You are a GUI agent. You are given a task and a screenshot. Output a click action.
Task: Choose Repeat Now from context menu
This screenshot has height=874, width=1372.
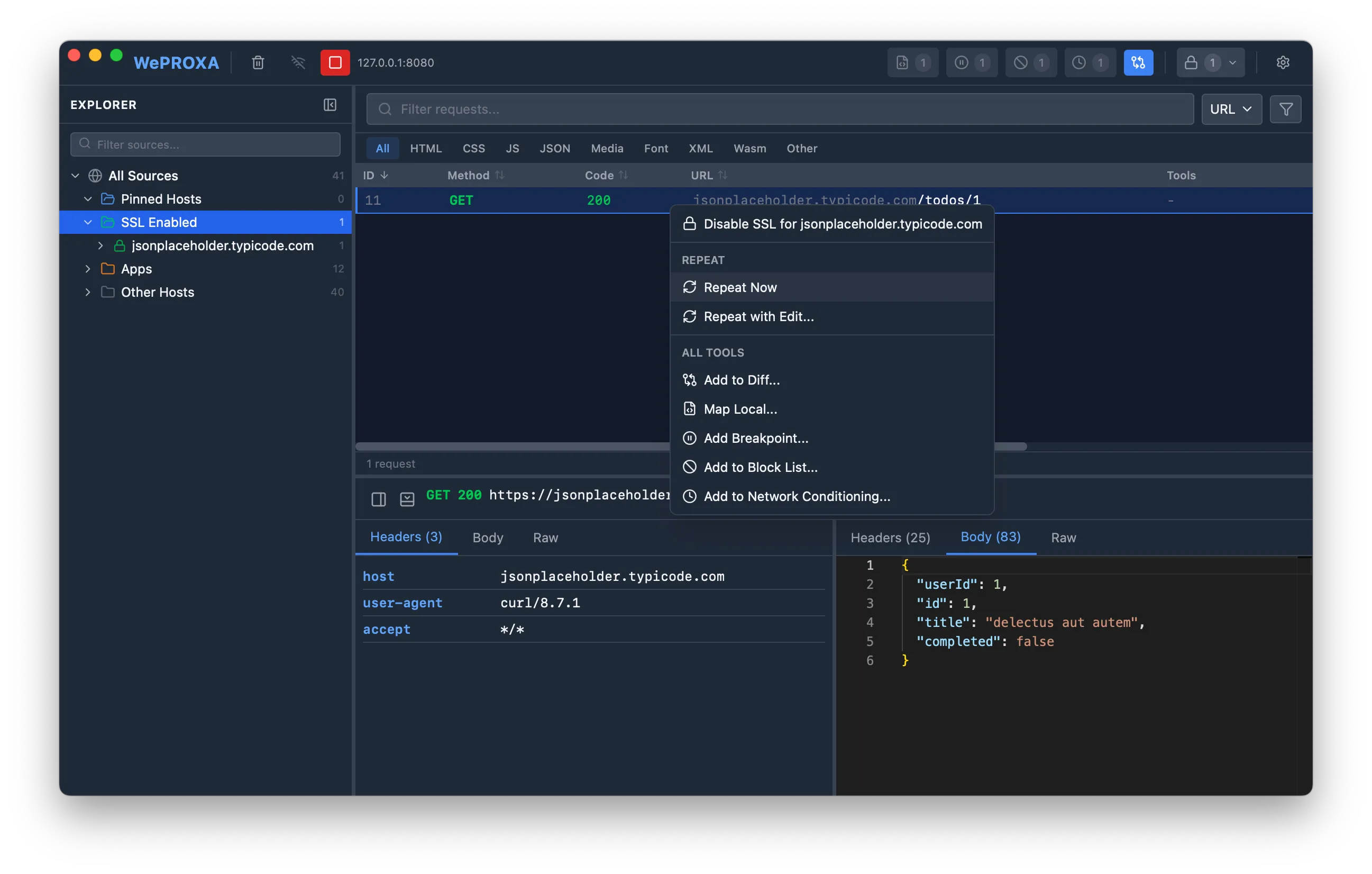click(739, 288)
